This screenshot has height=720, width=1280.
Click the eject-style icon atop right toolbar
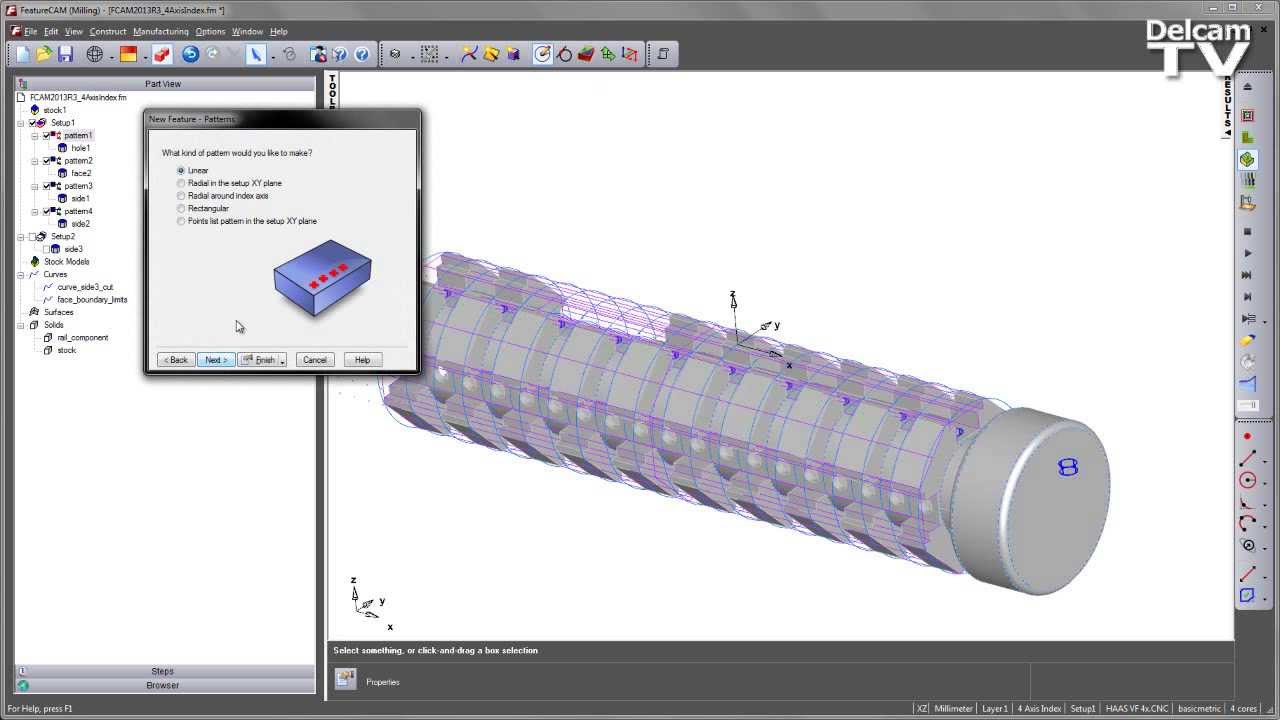coord(1247,87)
